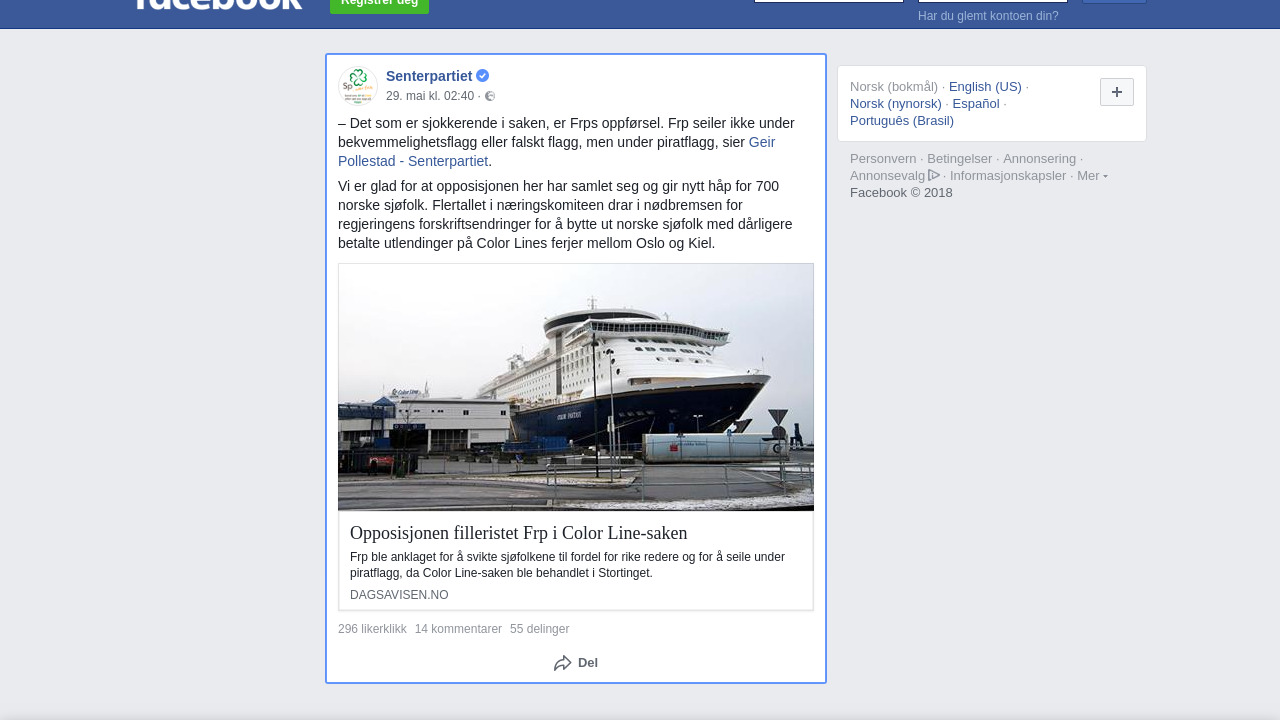Click the share arrow icon
1280x720 pixels.
point(563,663)
